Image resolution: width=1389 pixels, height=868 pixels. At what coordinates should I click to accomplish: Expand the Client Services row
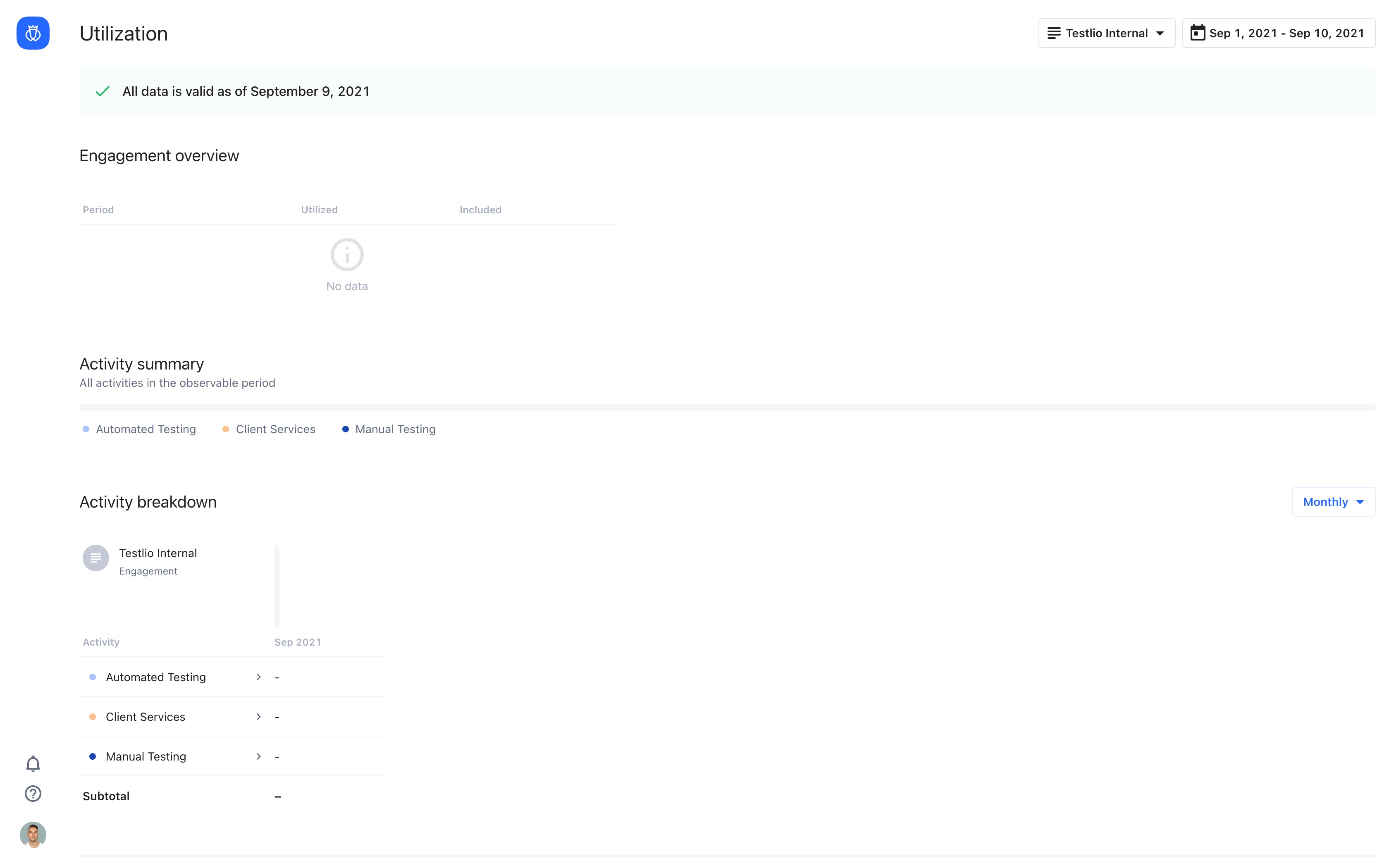[259, 717]
